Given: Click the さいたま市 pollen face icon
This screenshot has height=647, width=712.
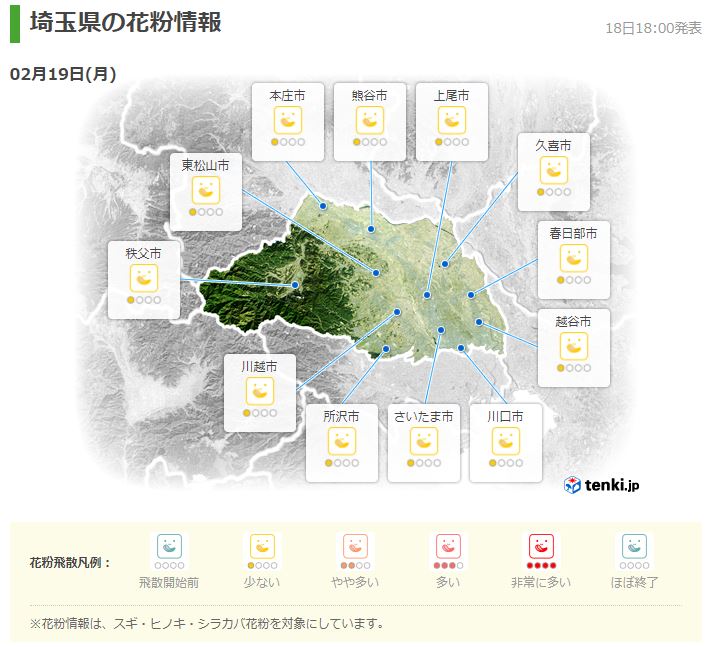Looking at the screenshot, I should click(424, 441).
